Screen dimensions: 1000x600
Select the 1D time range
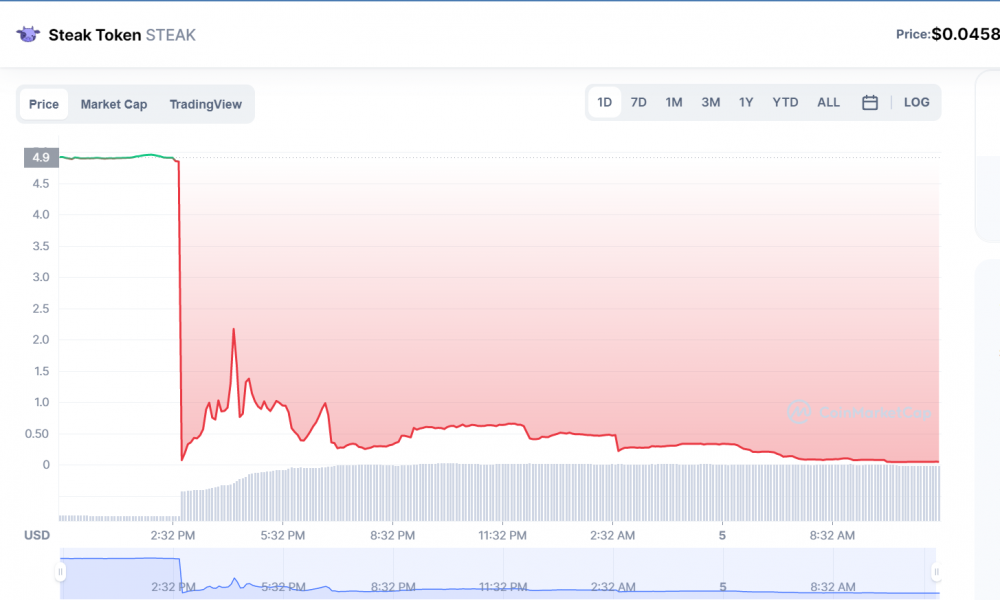tap(605, 102)
